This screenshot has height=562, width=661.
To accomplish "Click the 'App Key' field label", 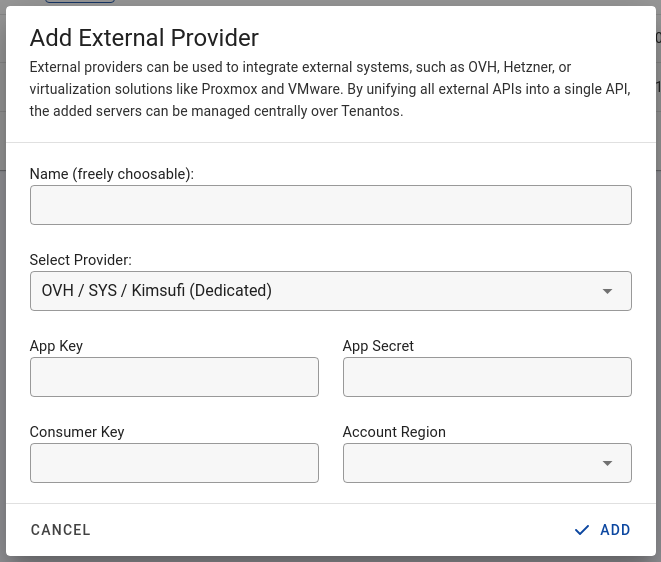I will pyautogui.click(x=56, y=346).
